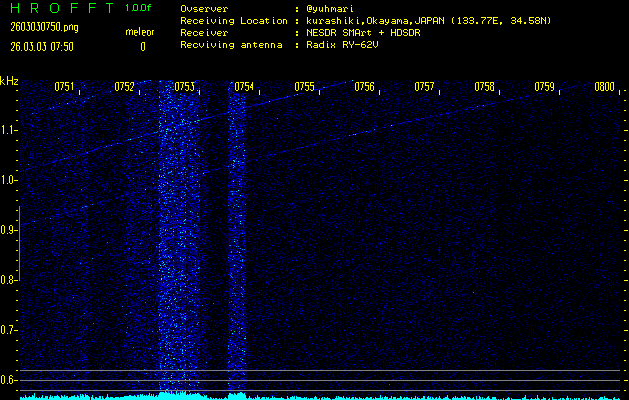Click the cyan signal level graph at bottom
The height and width of the screenshot is (400, 629).
(x=314, y=396)
